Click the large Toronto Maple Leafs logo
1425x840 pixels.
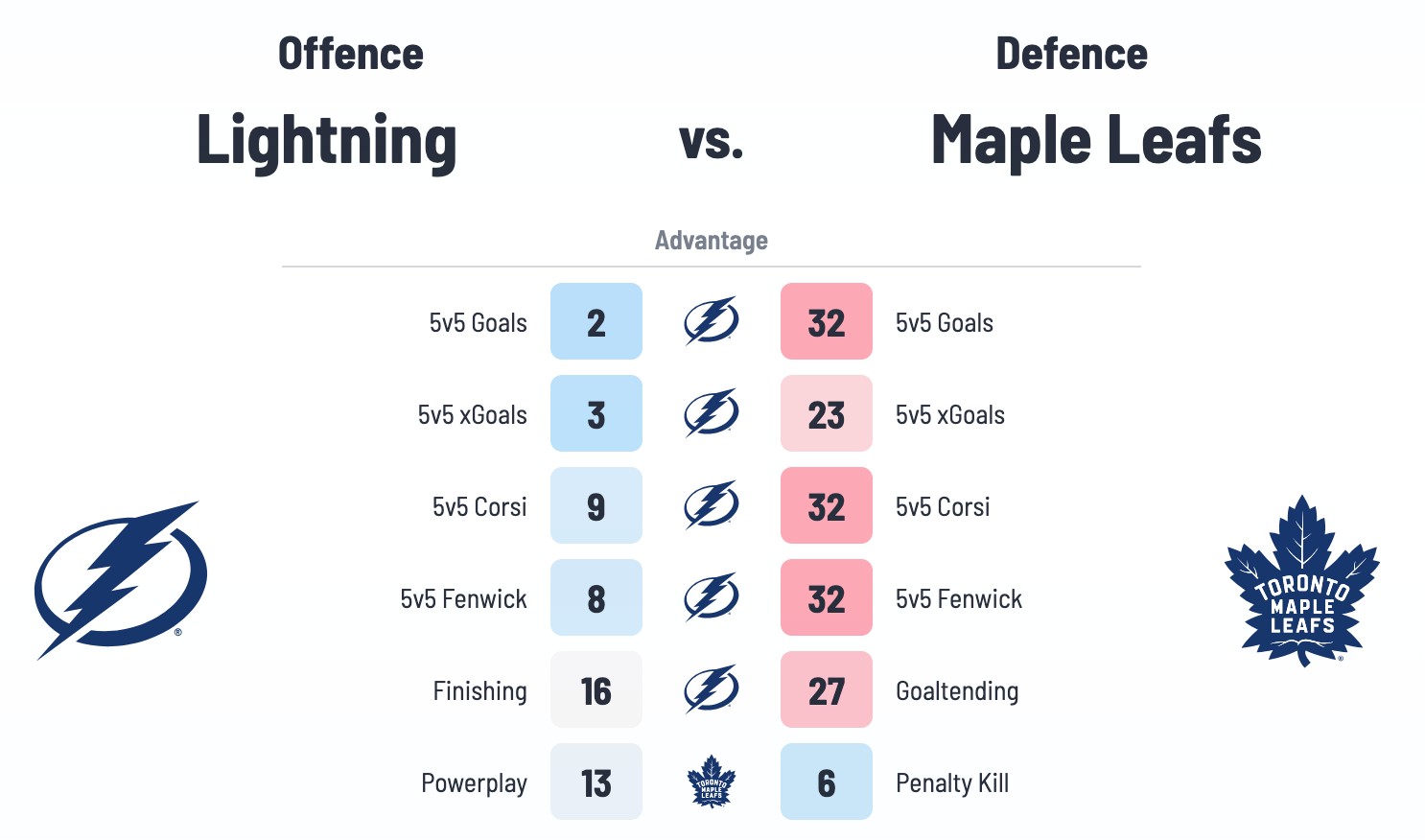1301,581
